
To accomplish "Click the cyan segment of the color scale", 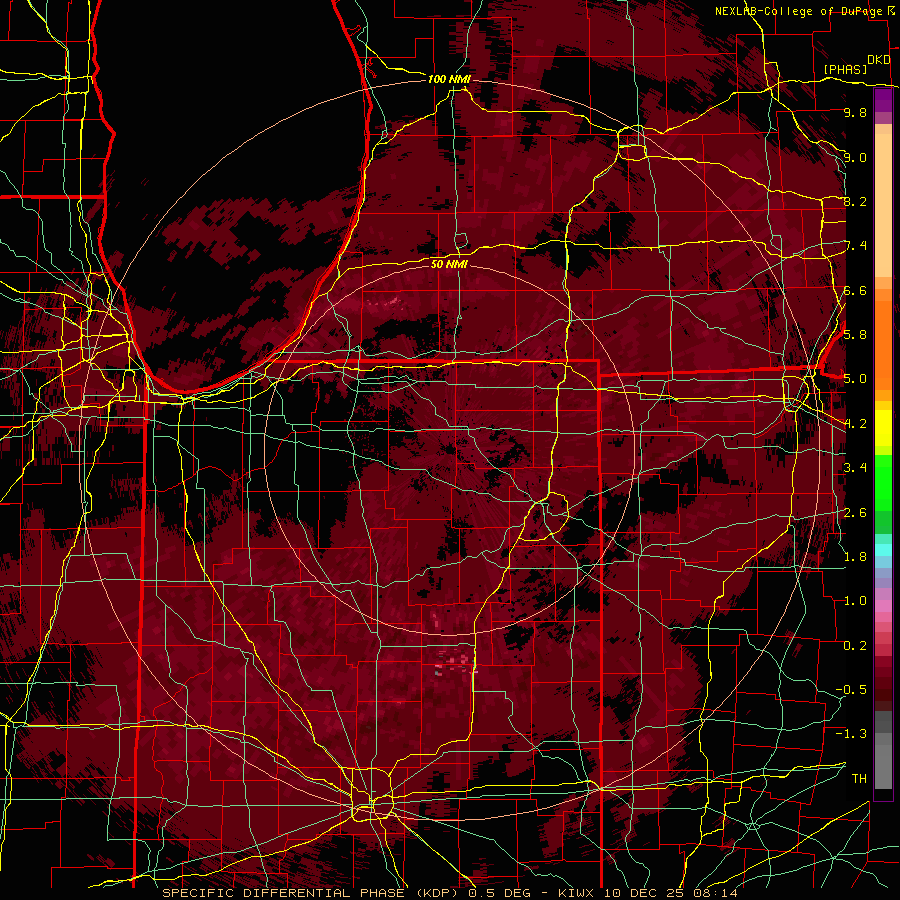I will 883,550.
